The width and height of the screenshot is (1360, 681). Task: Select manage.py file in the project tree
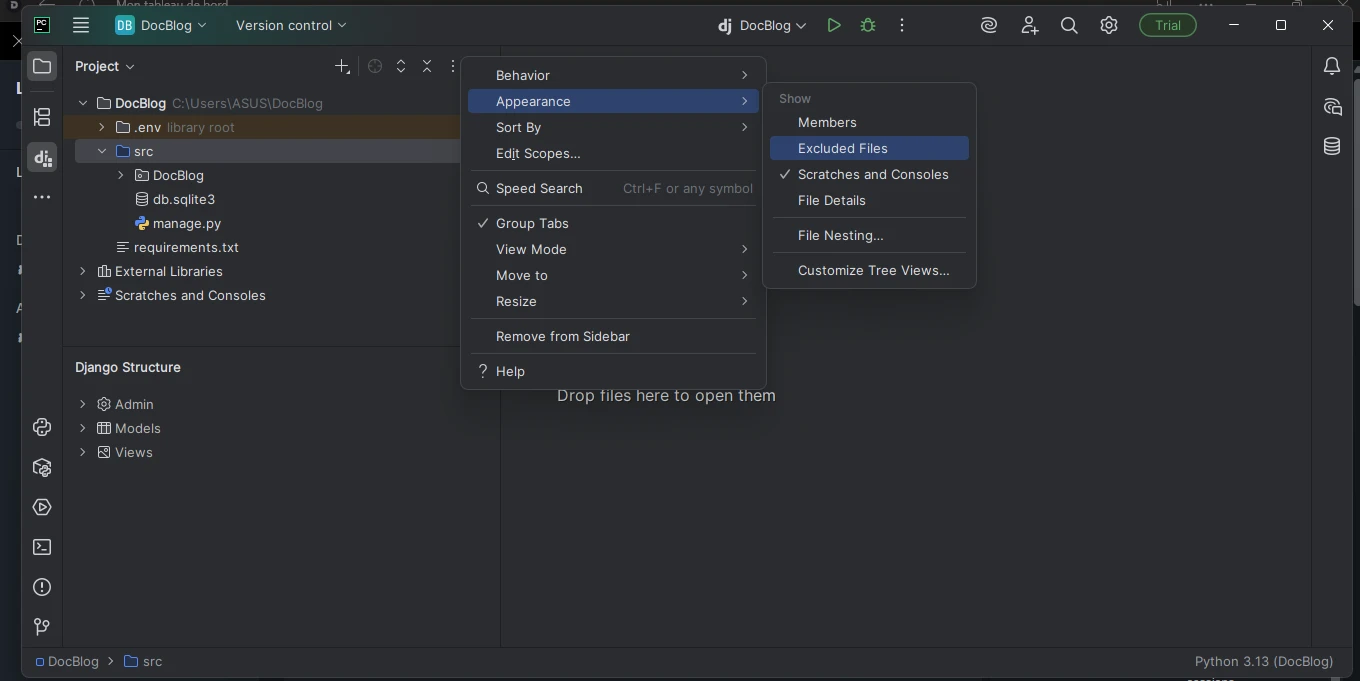click(x=187, y=223)
